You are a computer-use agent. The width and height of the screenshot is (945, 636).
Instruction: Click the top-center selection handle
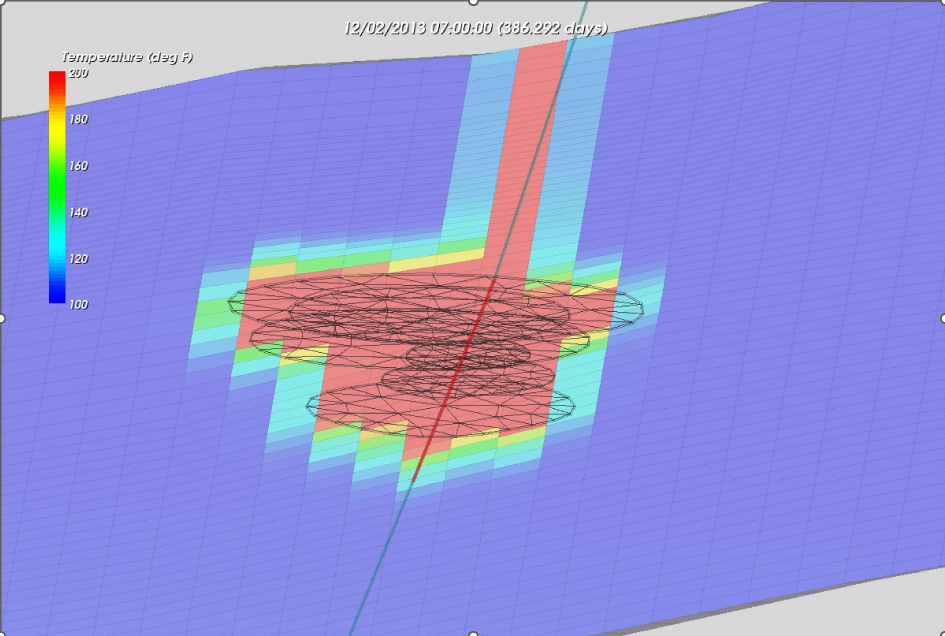473,2
